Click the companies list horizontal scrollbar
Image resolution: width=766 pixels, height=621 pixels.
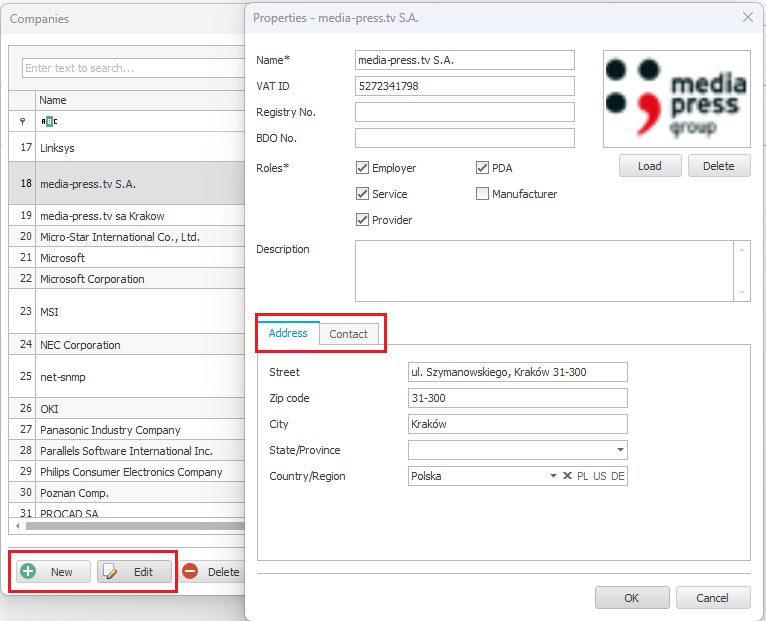click(x=130, y=526)
